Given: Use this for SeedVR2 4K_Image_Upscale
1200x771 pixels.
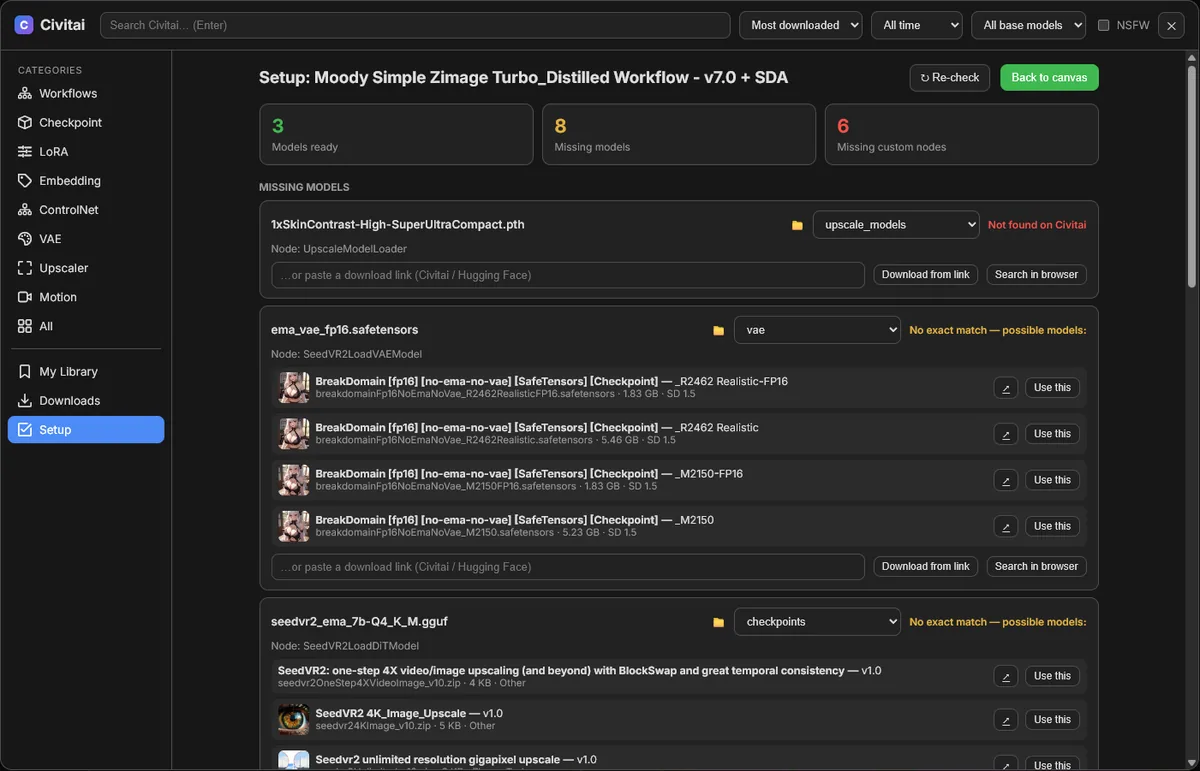Looking at the screenshot, I should point(1052,720).
